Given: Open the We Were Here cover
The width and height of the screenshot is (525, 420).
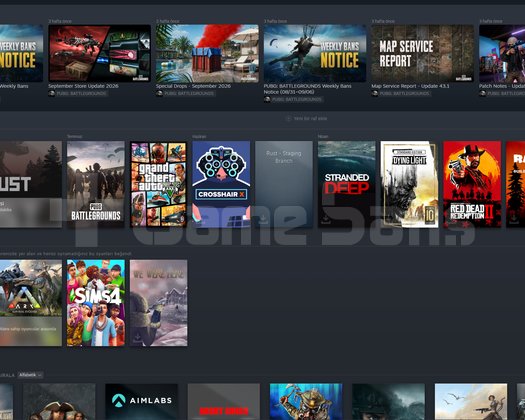Looking at the screenshot, I should tap(159, 303).
